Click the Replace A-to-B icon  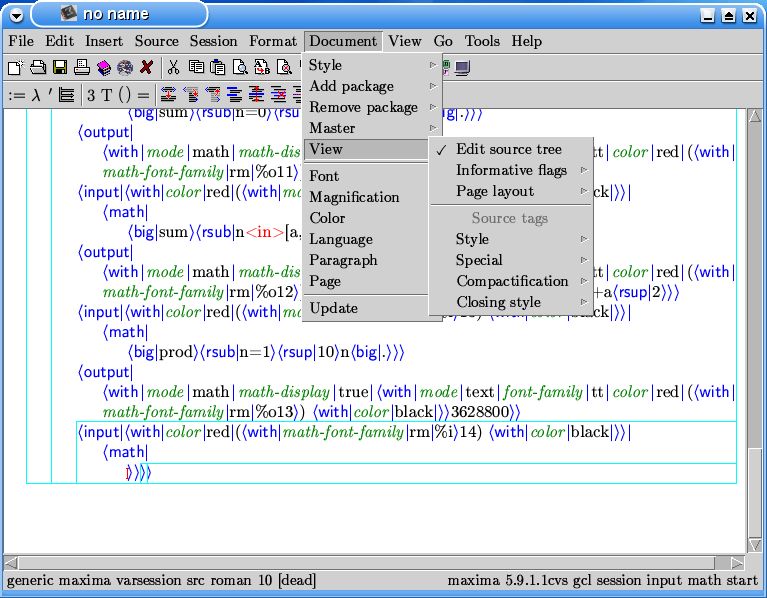coord(262,67)
